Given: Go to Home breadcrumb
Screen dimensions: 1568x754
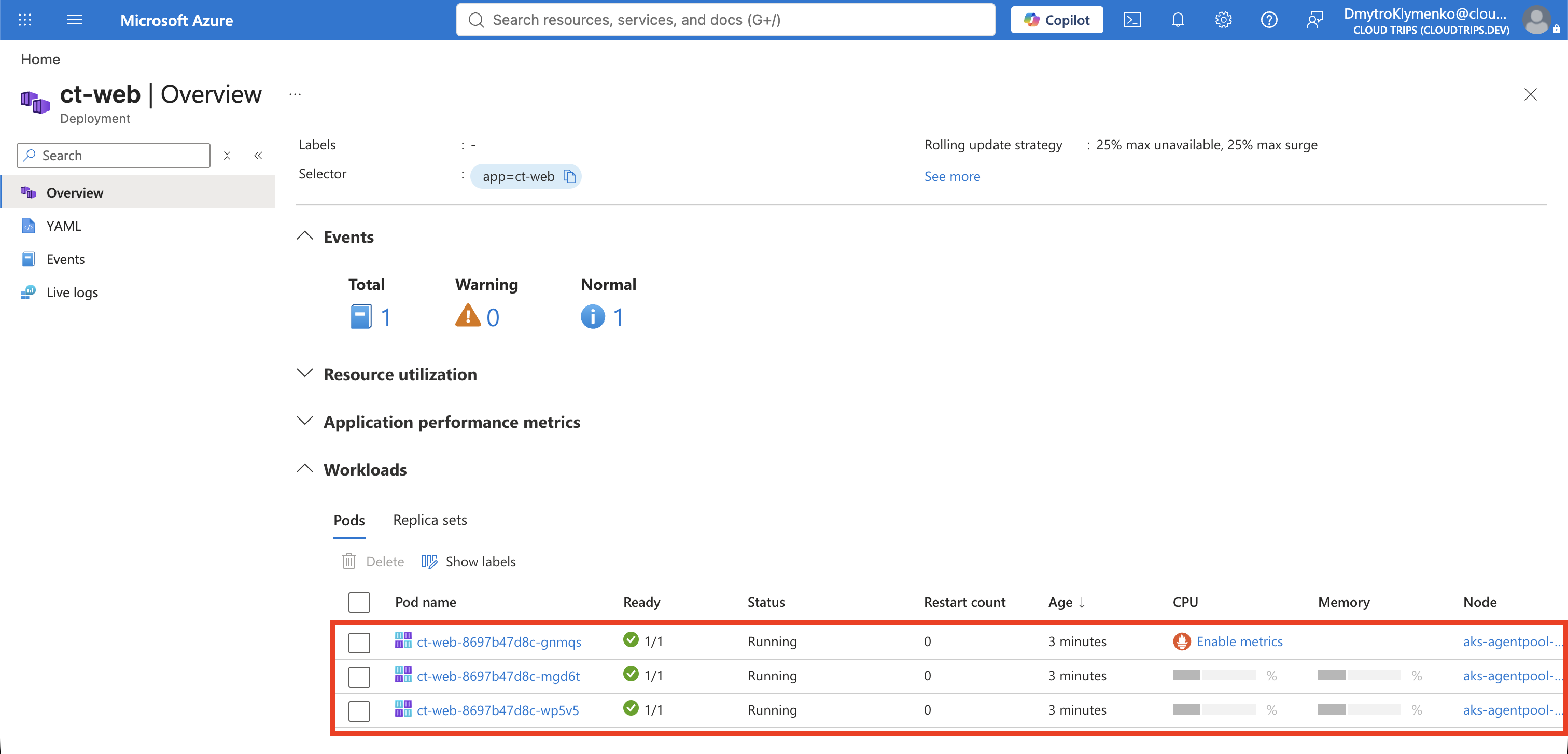Looking at the screenshot, I should [40, 59].
